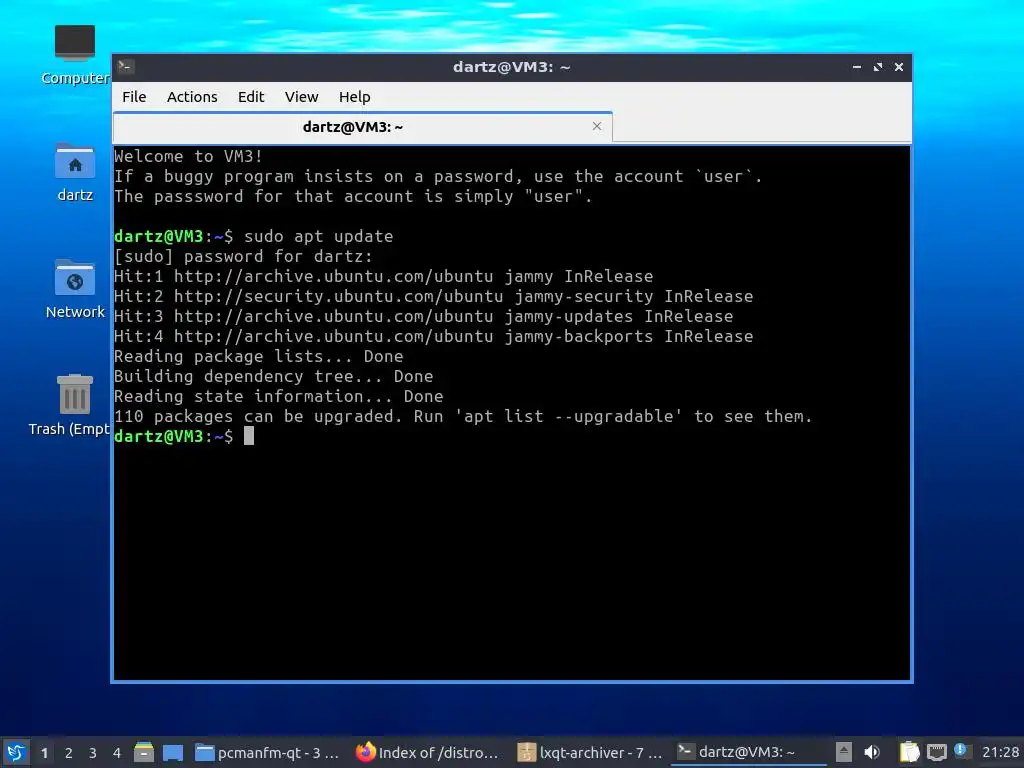Screen dimensions: 1024x768
Task: Open the Help menu
Action: 355,97
